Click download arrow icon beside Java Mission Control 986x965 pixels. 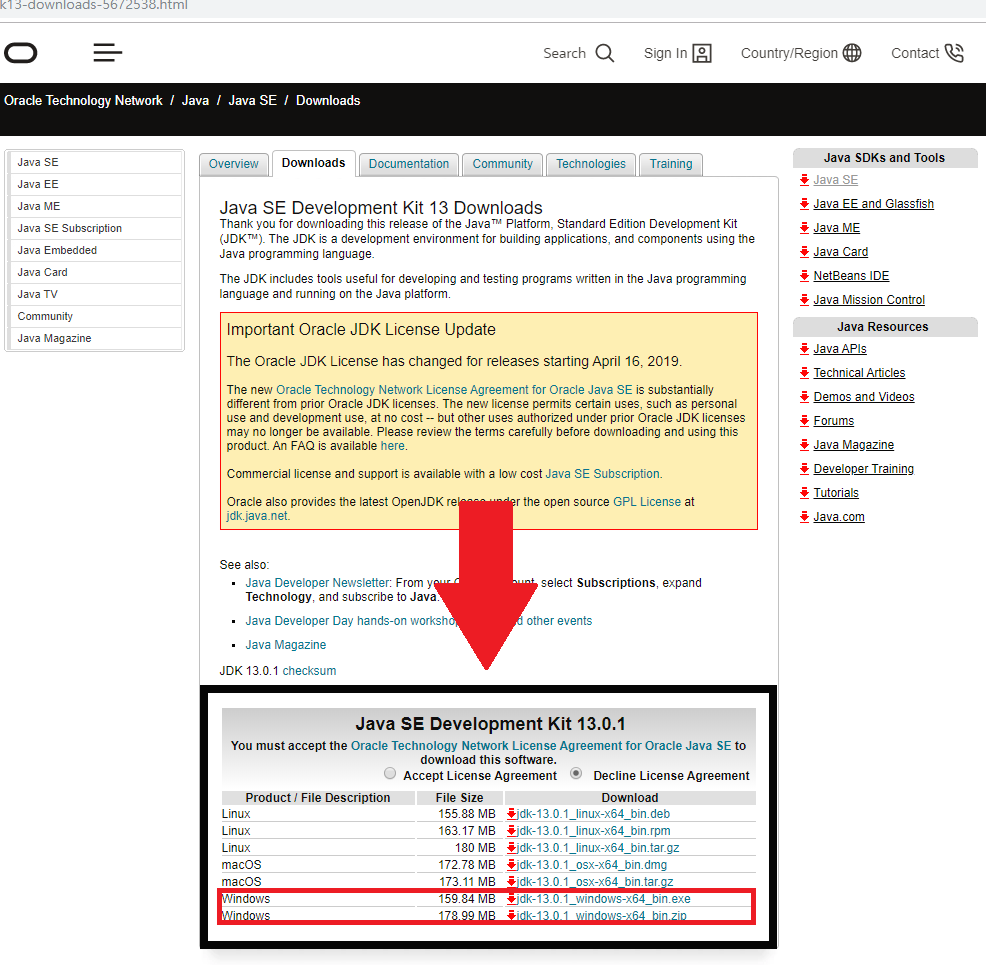click(804, 300)
